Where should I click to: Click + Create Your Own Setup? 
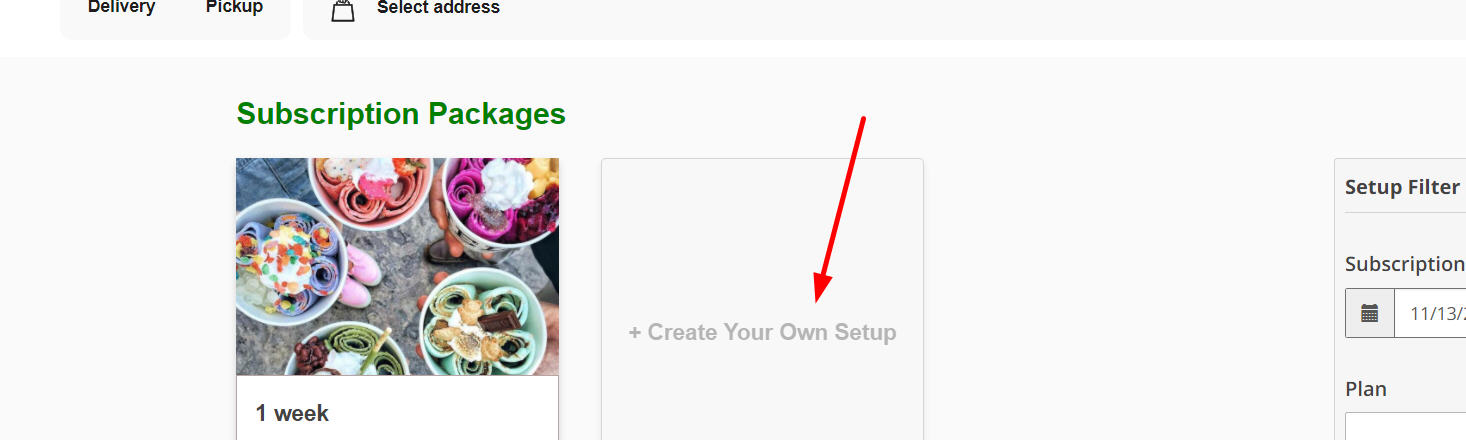click(x=762, y=332)
